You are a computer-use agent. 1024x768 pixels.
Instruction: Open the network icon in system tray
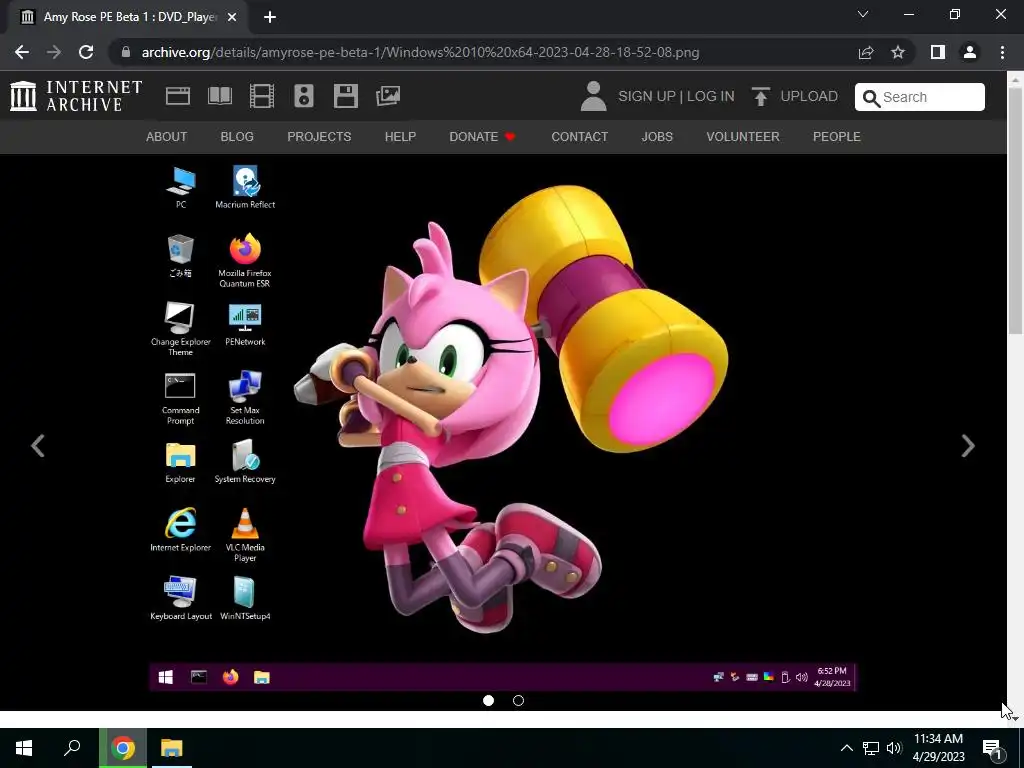pos(871,748)
